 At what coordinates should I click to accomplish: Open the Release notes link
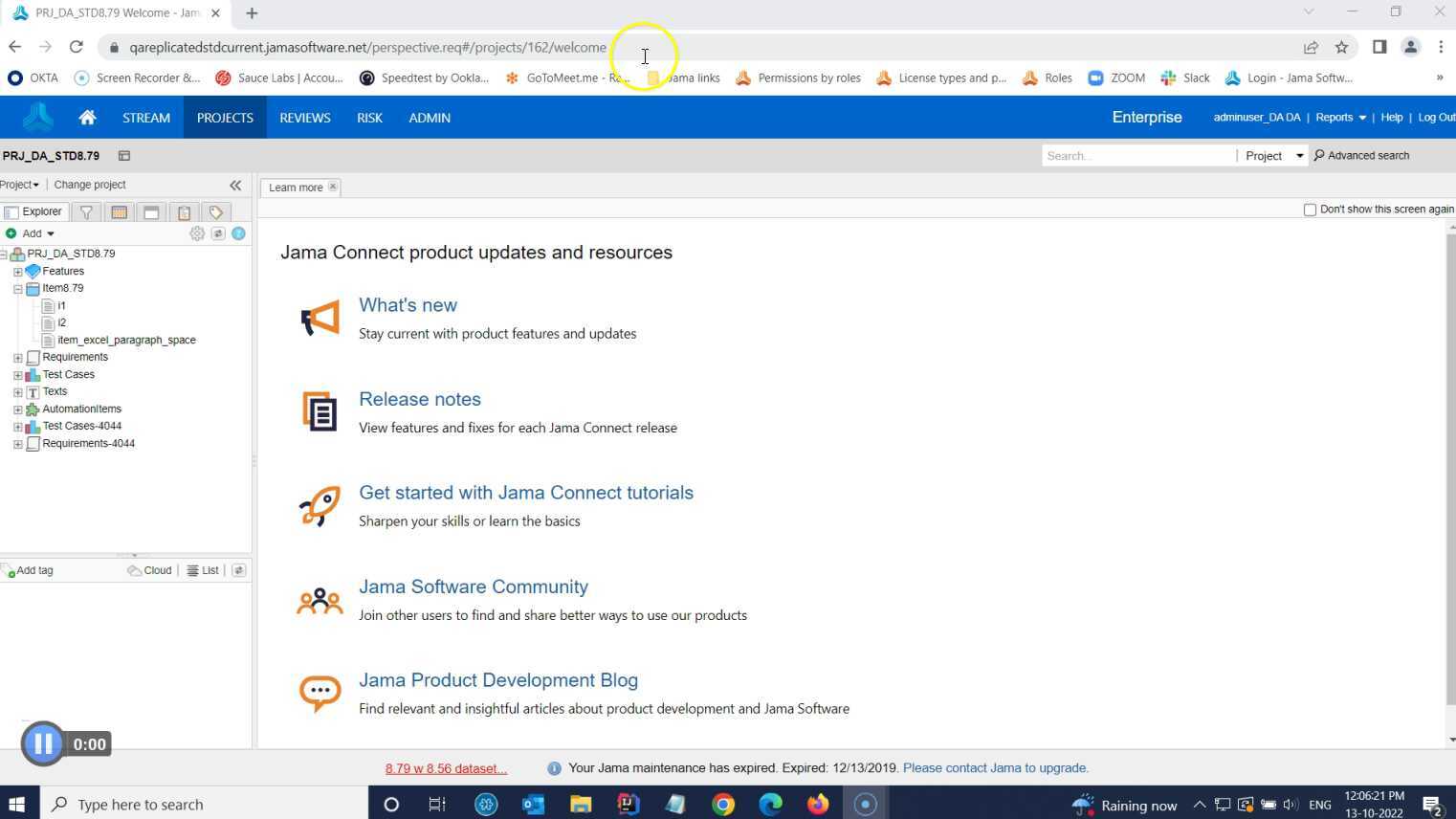point(420,399)
